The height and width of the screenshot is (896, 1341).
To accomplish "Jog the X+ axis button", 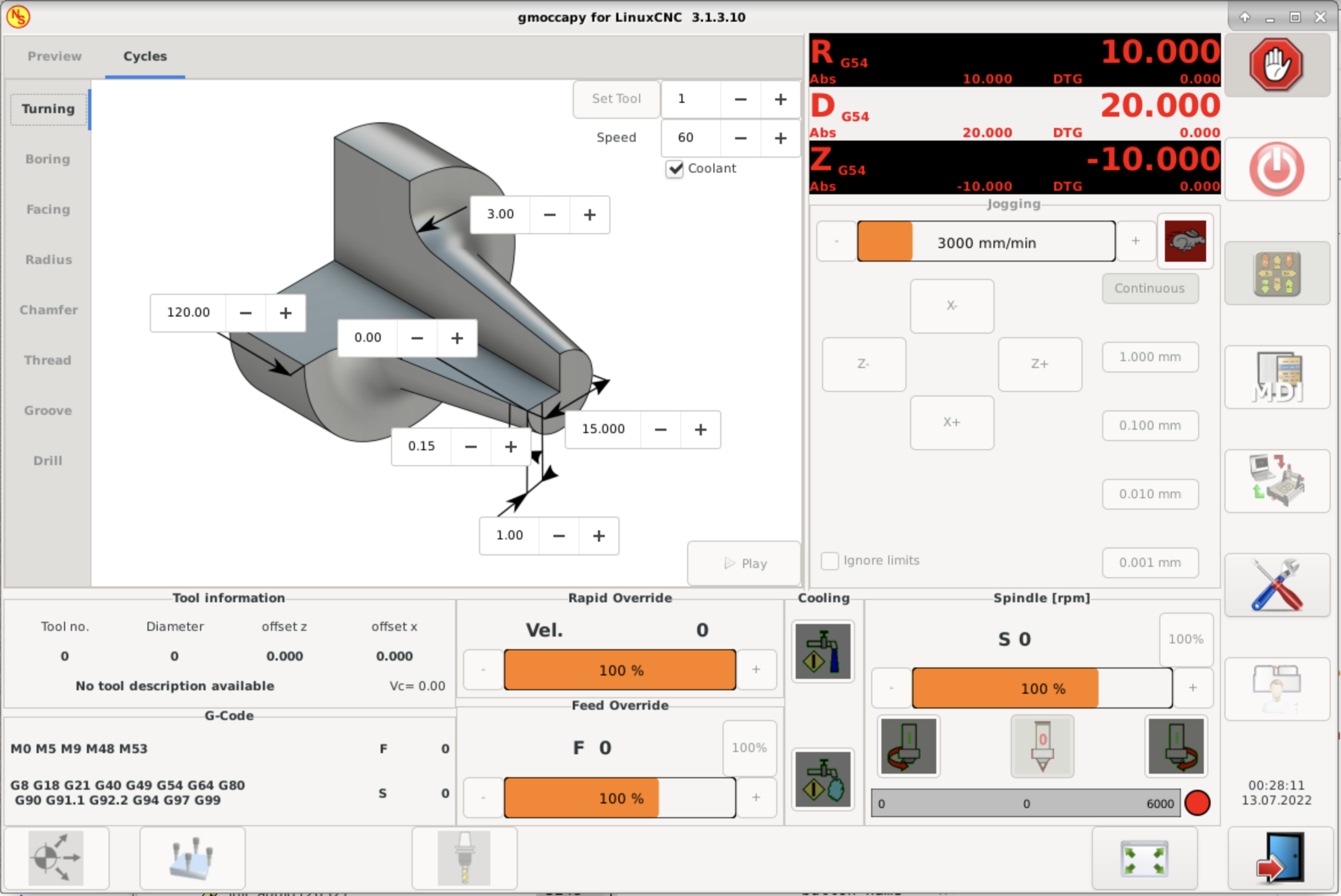I will point(952,422).
